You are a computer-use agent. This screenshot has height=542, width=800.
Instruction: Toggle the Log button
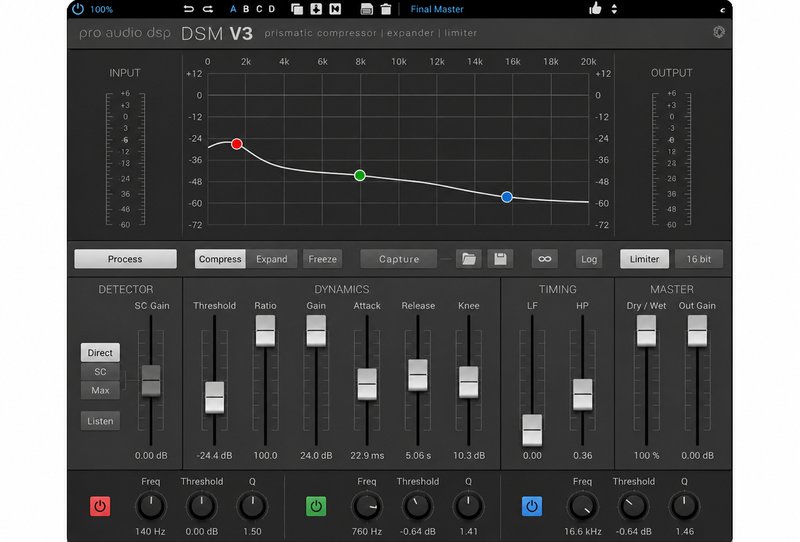[589, 259]
